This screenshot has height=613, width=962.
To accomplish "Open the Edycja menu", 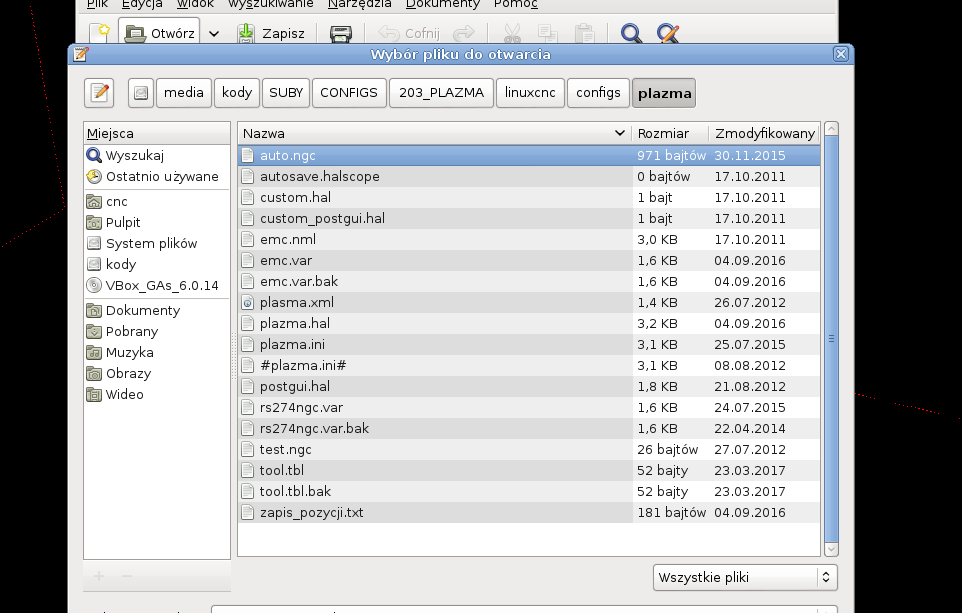I will pos(142,4).
